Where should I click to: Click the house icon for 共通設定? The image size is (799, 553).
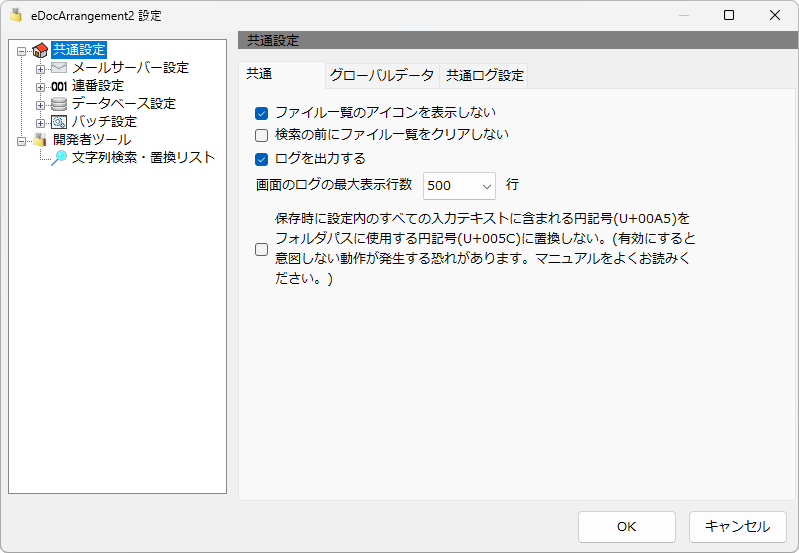click(x=40, y=50)
